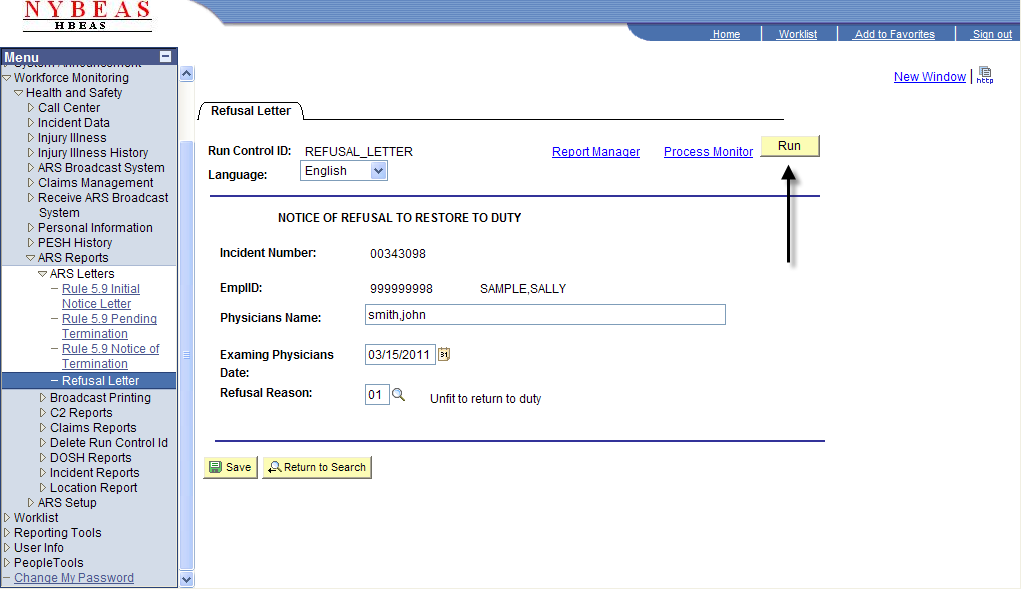The height and width of the screenshot is (589, 1021).
Task: Expand the Injury Illness History folder
Action: (x=31, y=152)
